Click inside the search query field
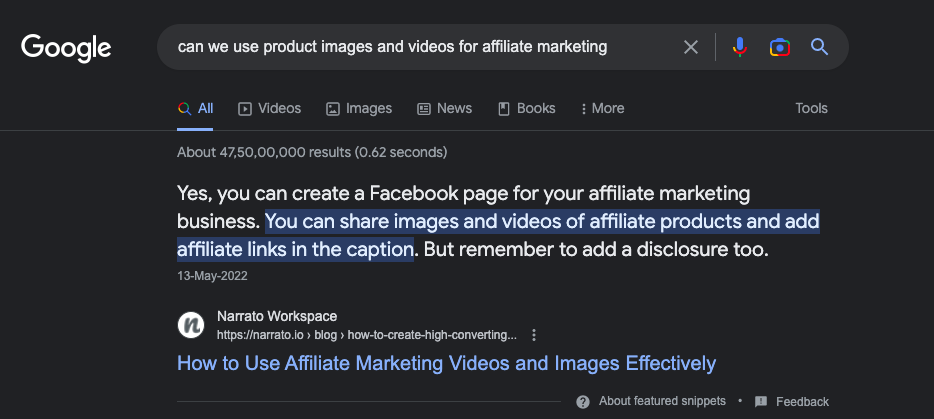 tap(420, 47)
